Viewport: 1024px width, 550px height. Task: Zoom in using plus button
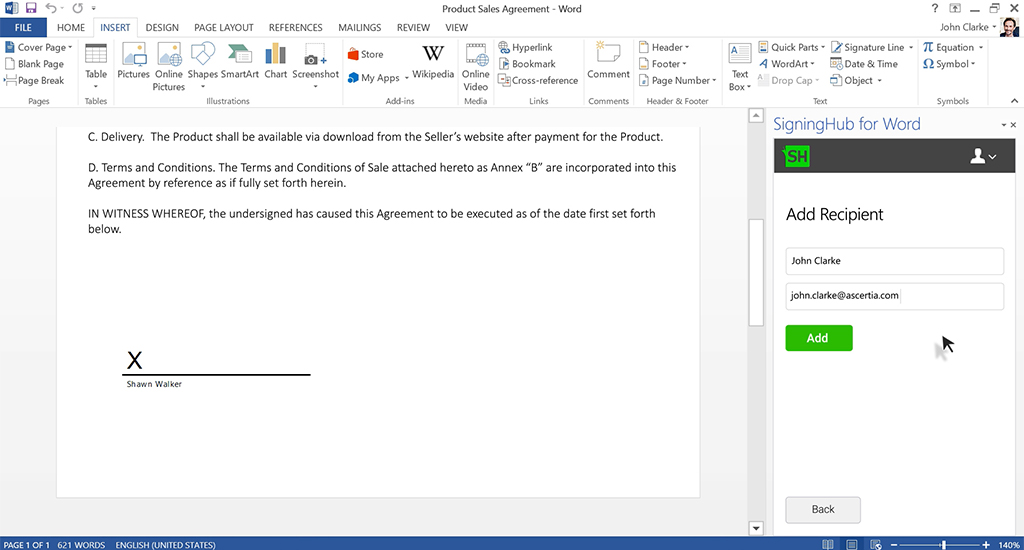pyautogui.click(x=986, y=544)
